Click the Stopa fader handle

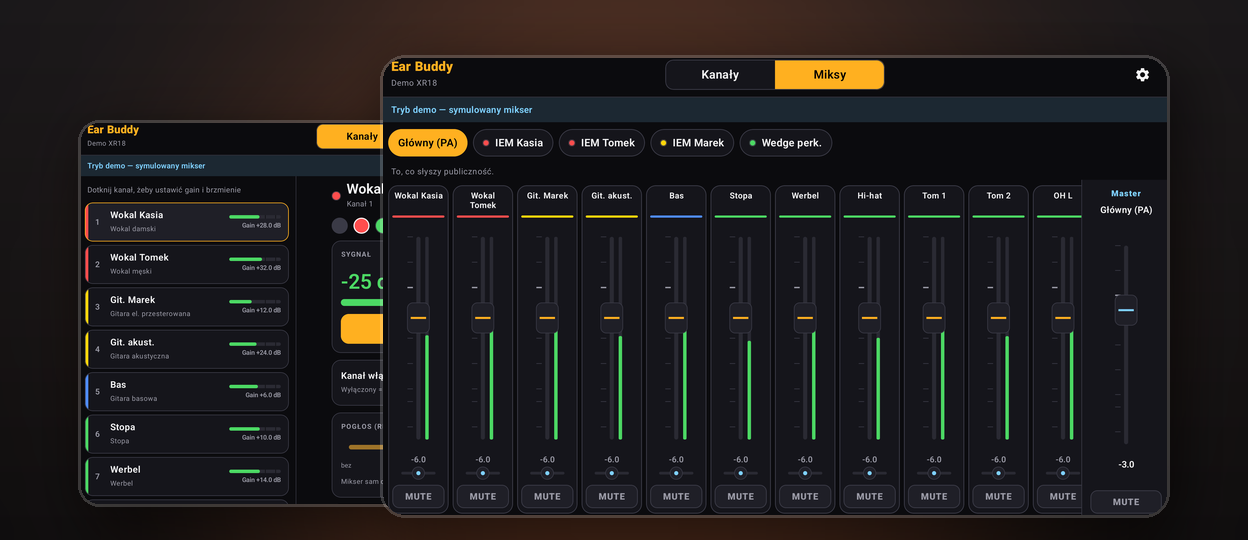point(740,318)
